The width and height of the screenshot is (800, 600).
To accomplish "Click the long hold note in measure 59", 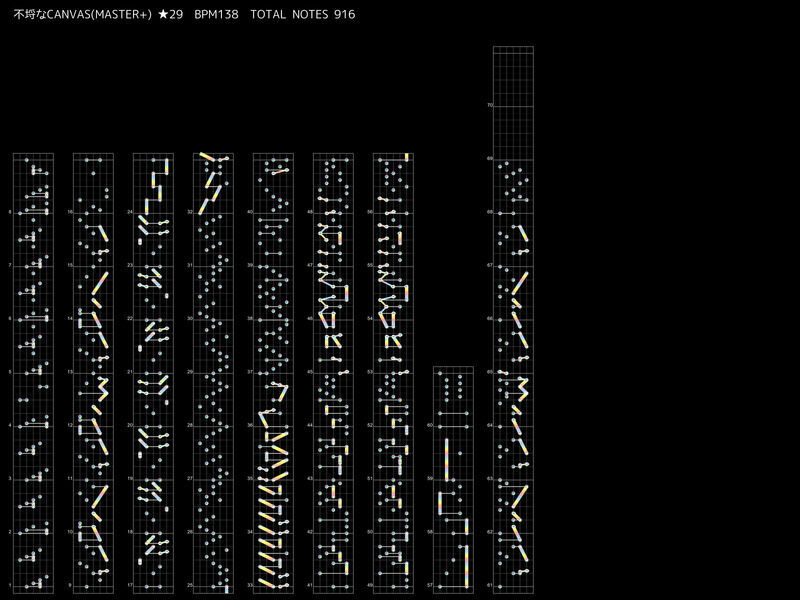I will pos(446,459).
